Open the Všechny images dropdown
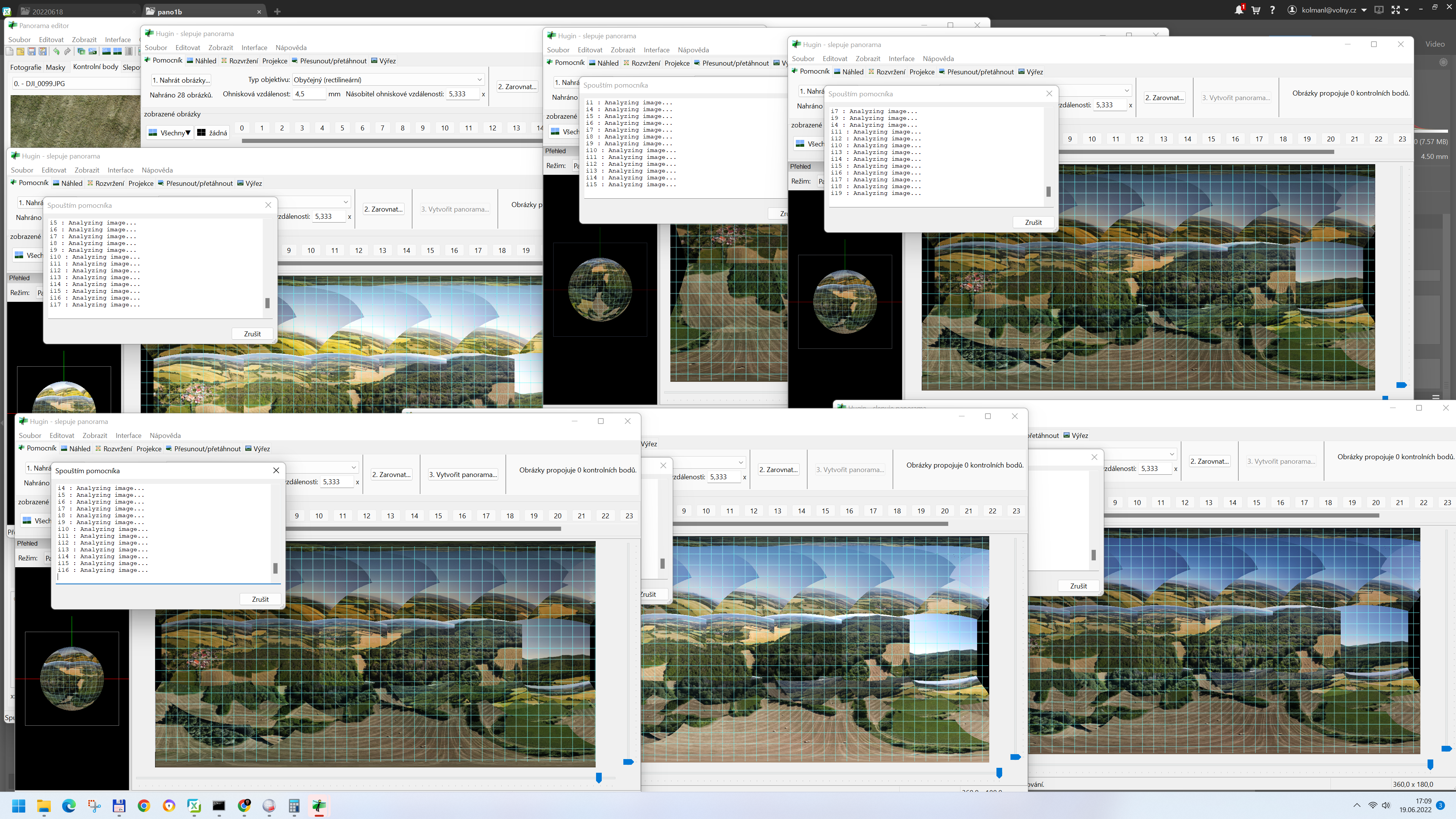1456x819 pixels. pos(169,133)
